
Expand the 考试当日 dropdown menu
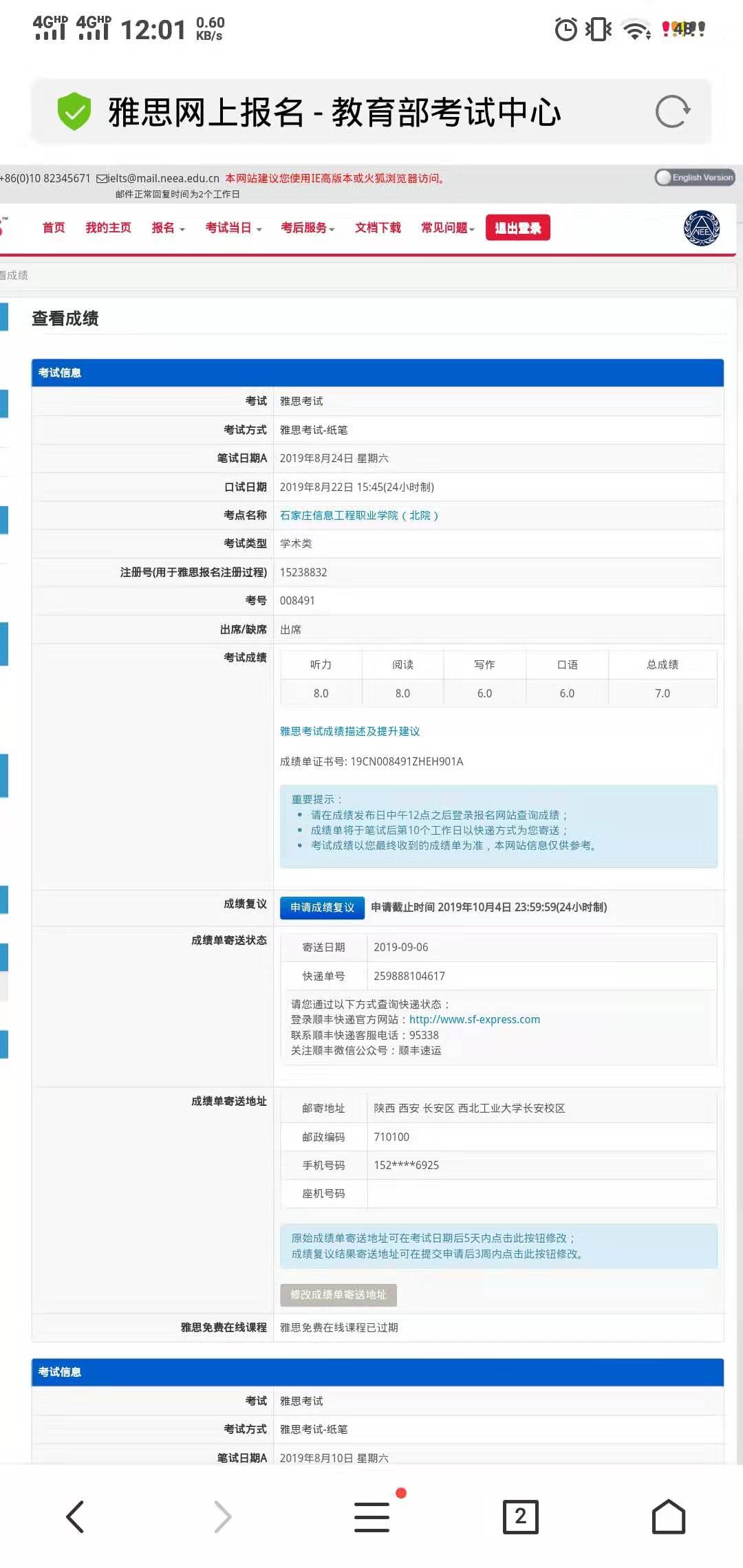(233, 228)
